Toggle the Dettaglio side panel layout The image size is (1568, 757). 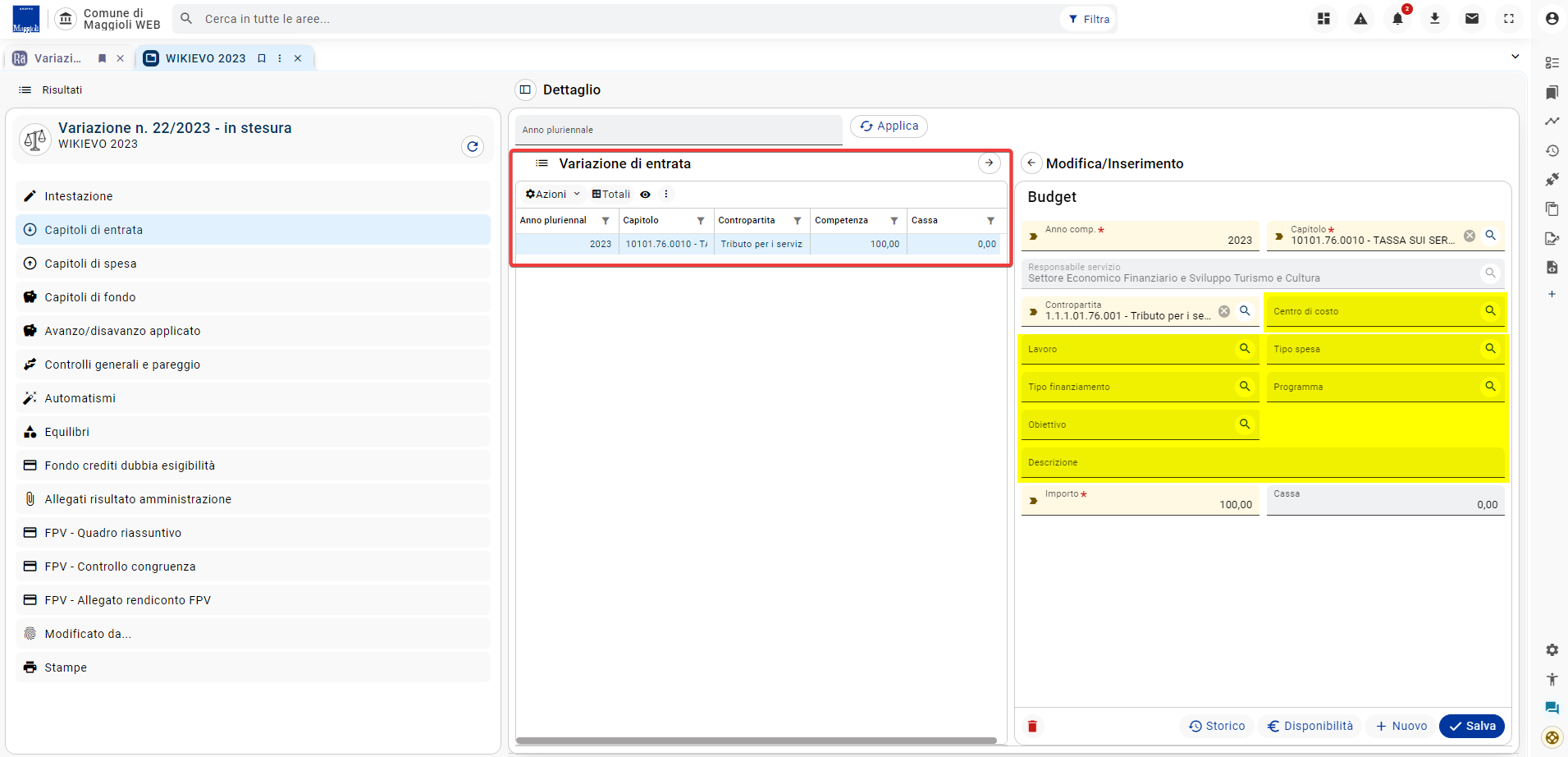click(x=525, y=89)
